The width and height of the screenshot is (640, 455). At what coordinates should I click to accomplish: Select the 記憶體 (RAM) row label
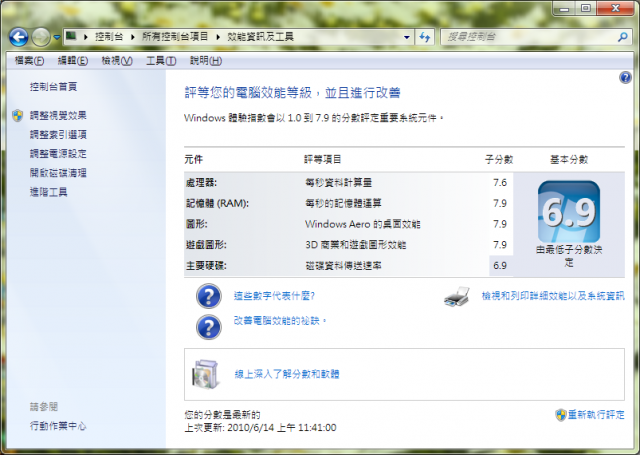(217, 203)
